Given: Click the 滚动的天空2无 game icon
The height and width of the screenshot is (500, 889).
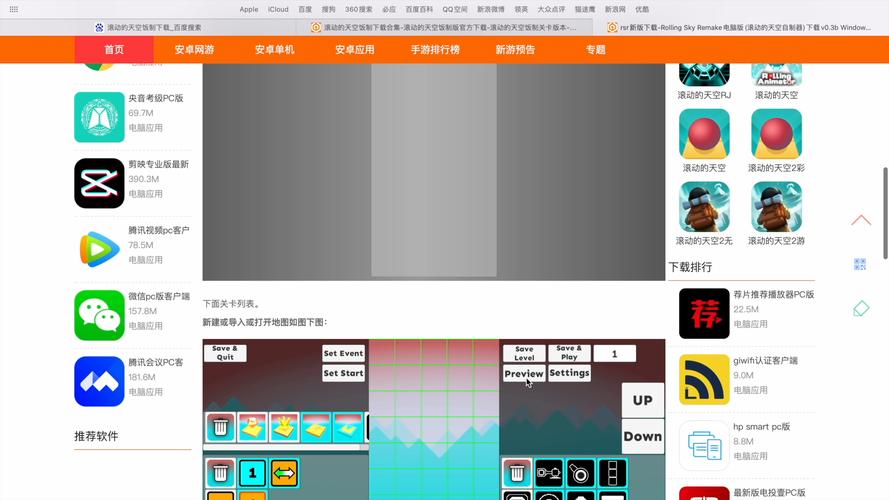Looking at the screenshot, I should point(704,207).
